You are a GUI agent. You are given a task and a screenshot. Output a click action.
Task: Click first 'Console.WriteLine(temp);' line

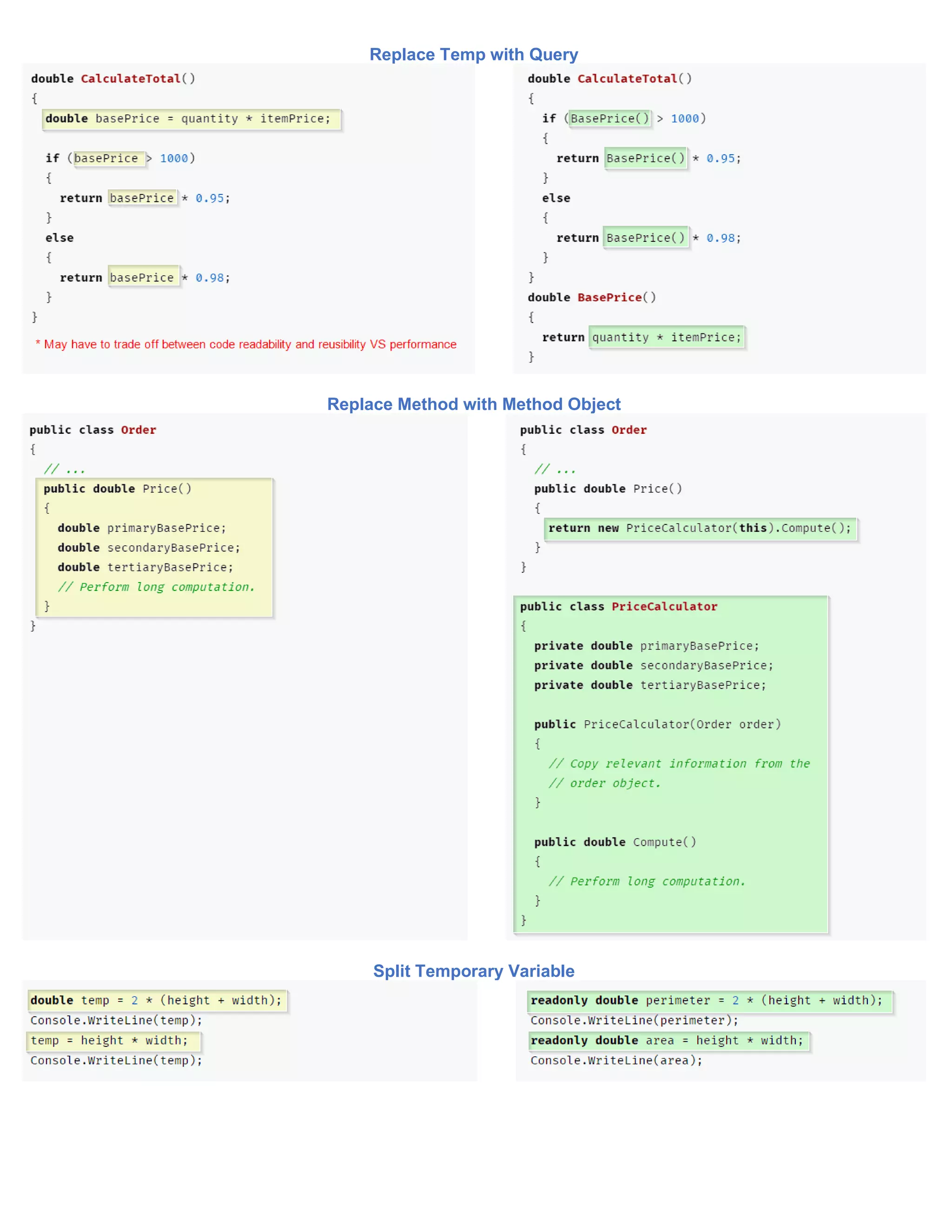pos(116,1020)
